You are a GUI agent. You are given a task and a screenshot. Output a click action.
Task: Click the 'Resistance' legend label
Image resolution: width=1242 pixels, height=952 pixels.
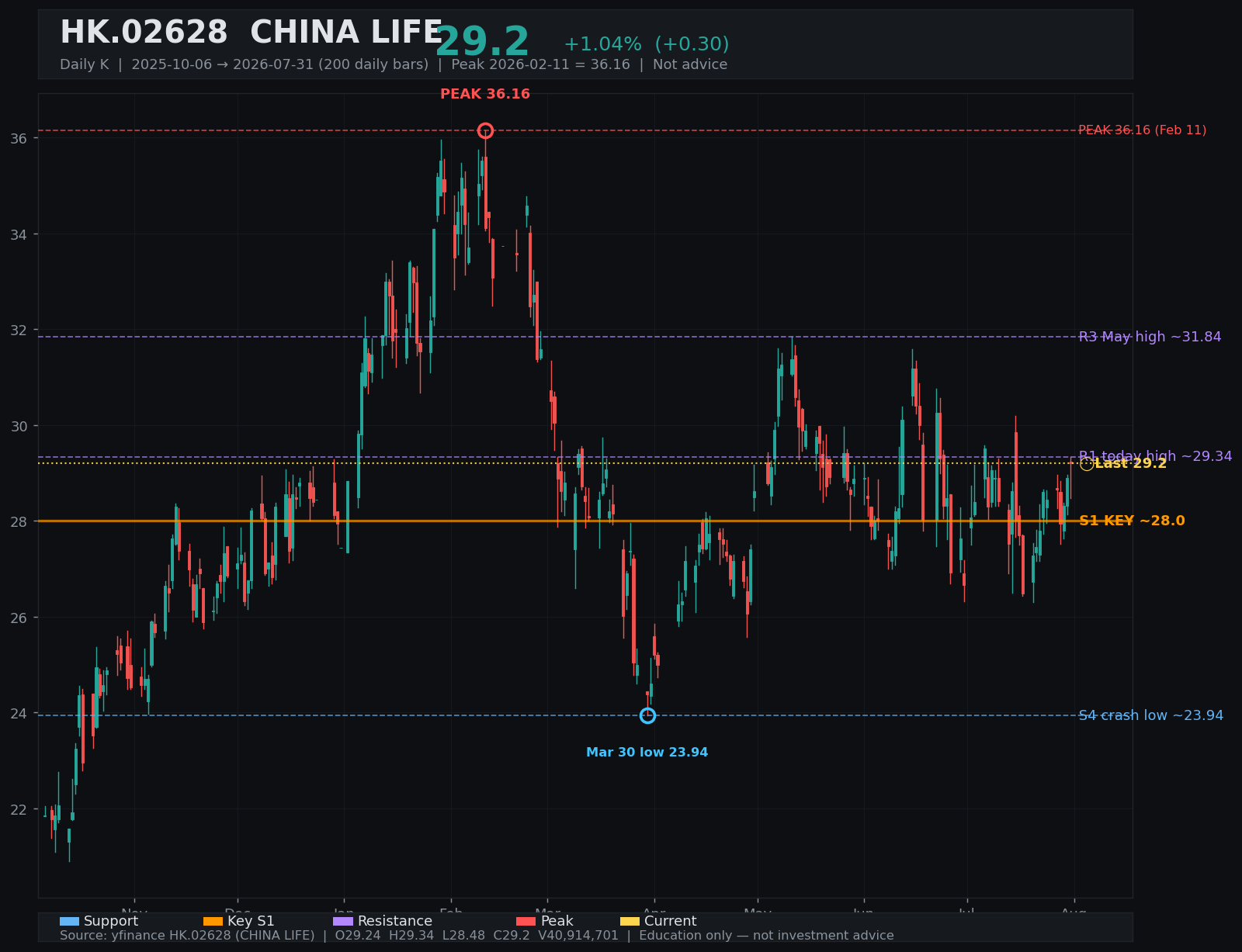(x=395, y=921)
